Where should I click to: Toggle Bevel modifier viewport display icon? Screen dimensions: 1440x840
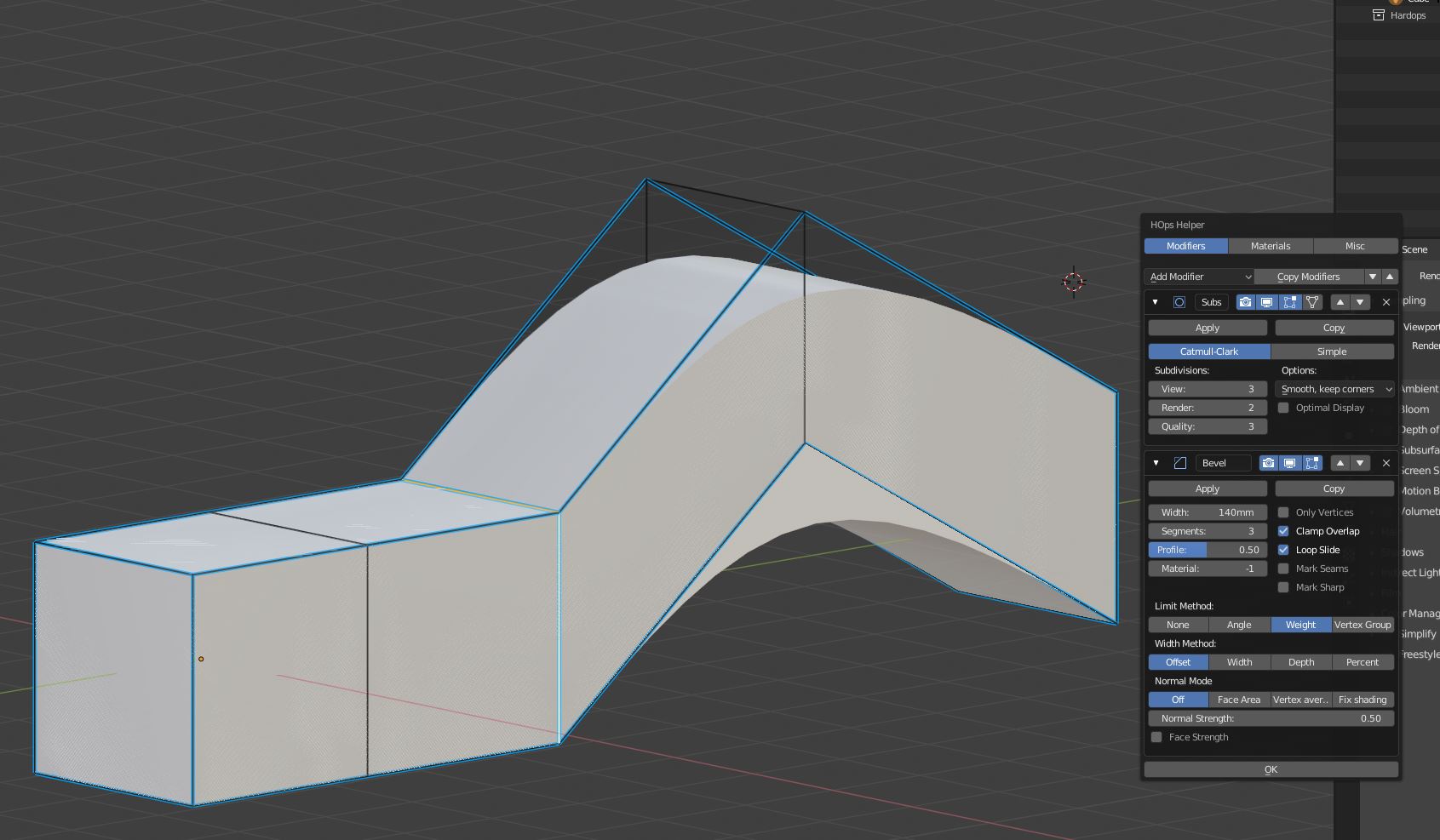(1290, 463)
